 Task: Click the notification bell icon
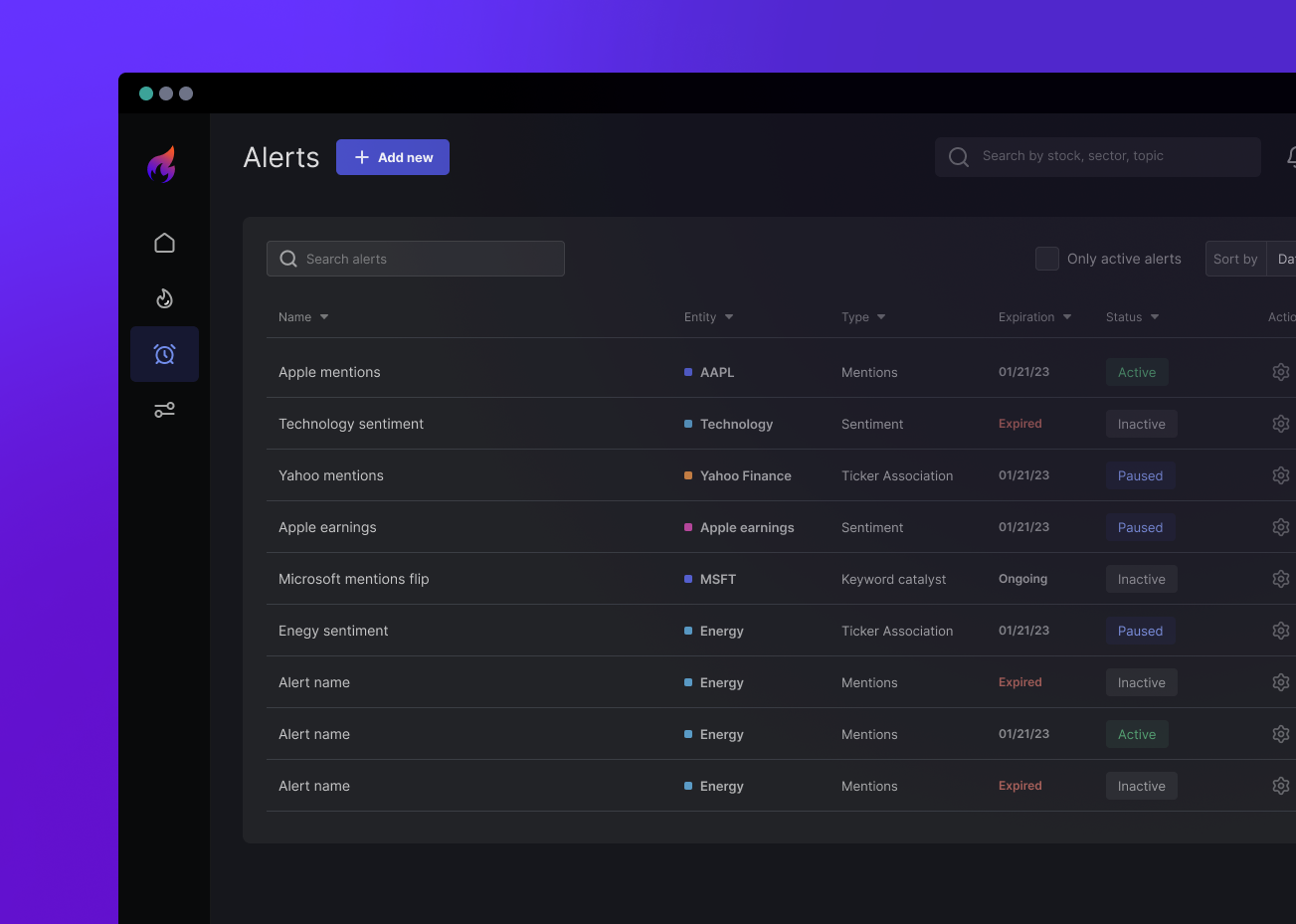click(x=1291, y=157)
